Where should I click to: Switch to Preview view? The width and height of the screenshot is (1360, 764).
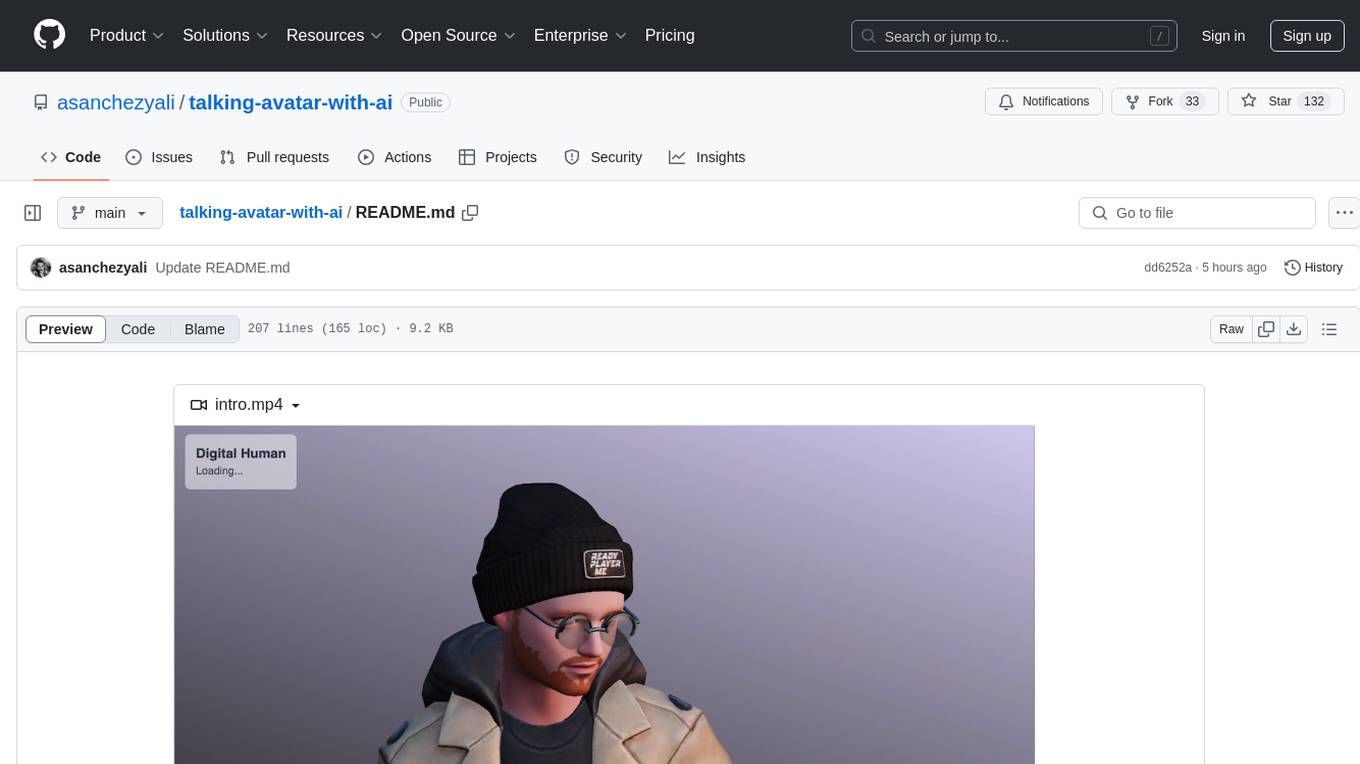click(x=66, y=329)
